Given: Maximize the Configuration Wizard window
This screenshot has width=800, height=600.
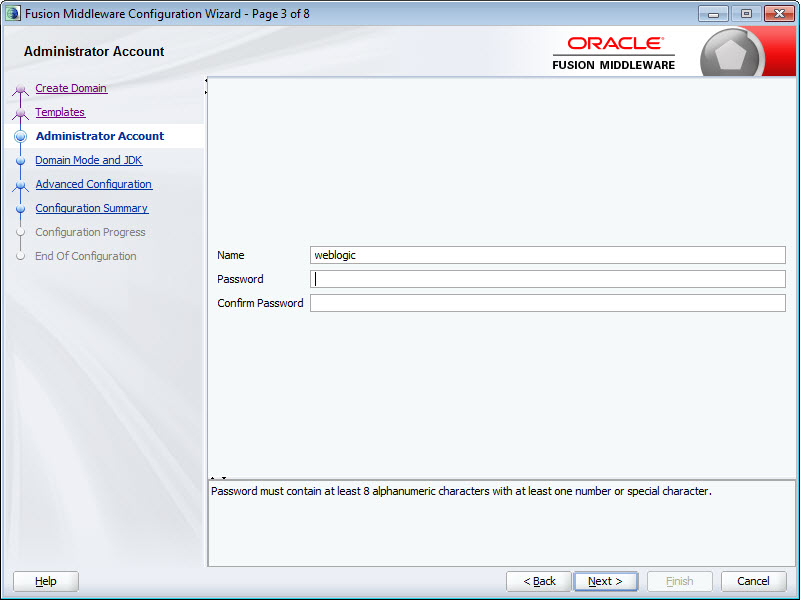Looking at the screenshot, I should click(746, 14).
